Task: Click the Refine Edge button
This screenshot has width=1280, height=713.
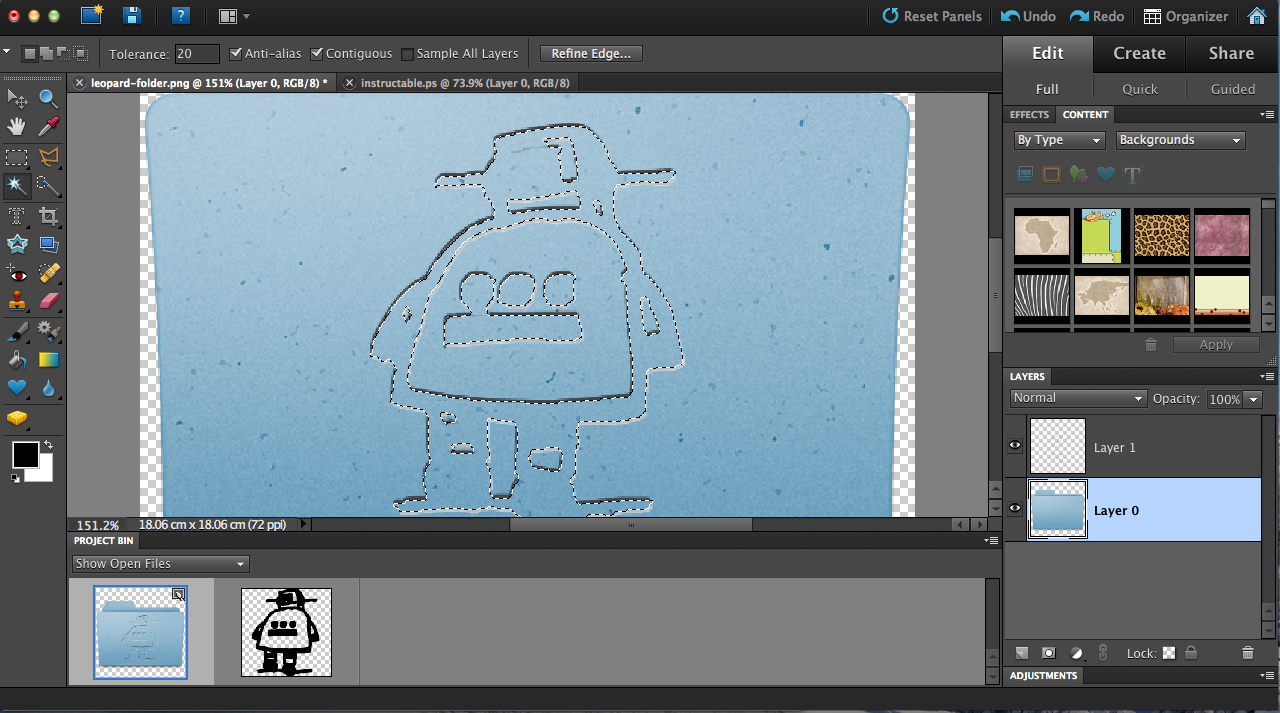Action: point(591,53)
